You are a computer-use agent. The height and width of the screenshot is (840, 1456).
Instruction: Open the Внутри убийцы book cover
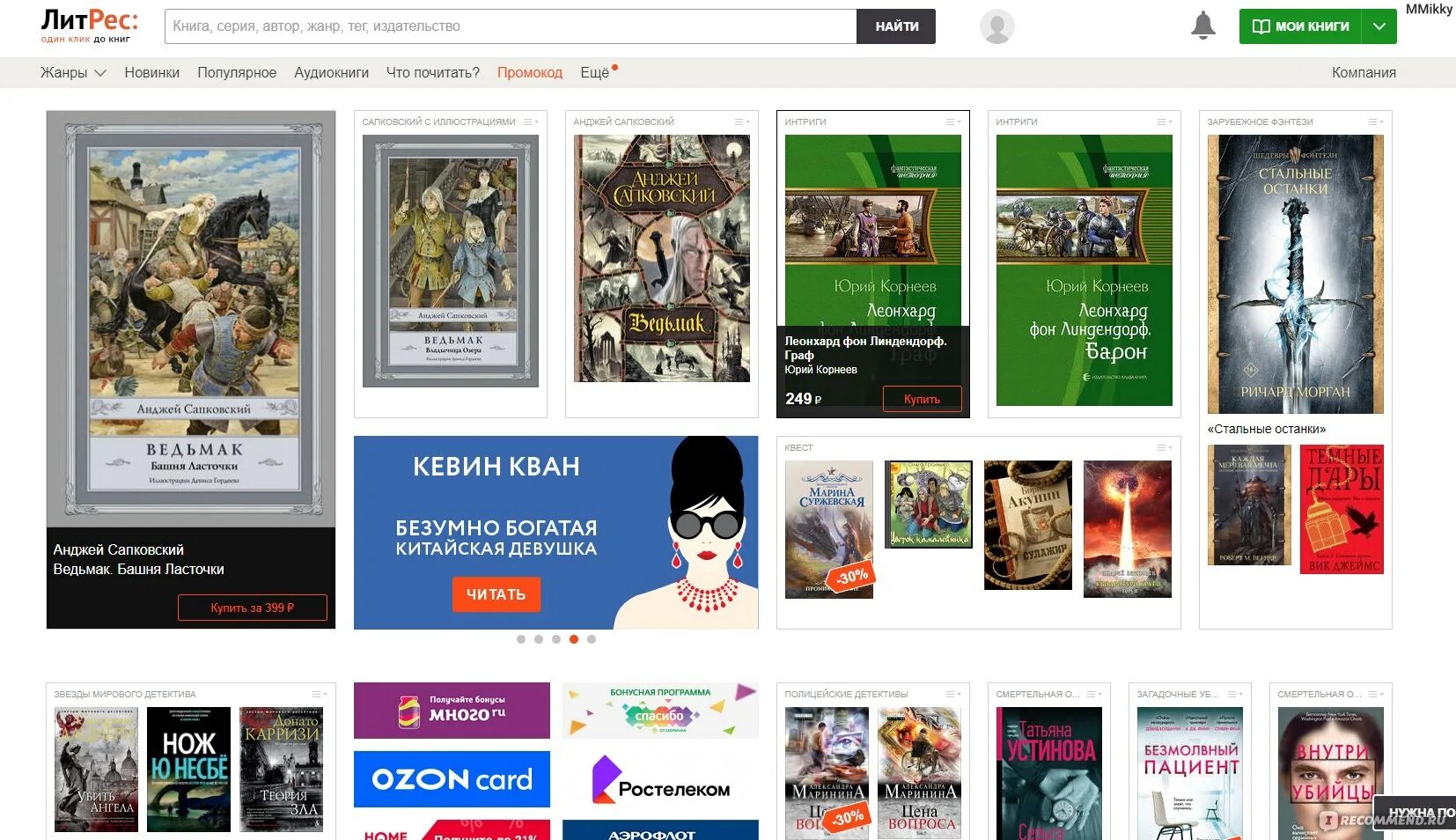click(1331, 773)
